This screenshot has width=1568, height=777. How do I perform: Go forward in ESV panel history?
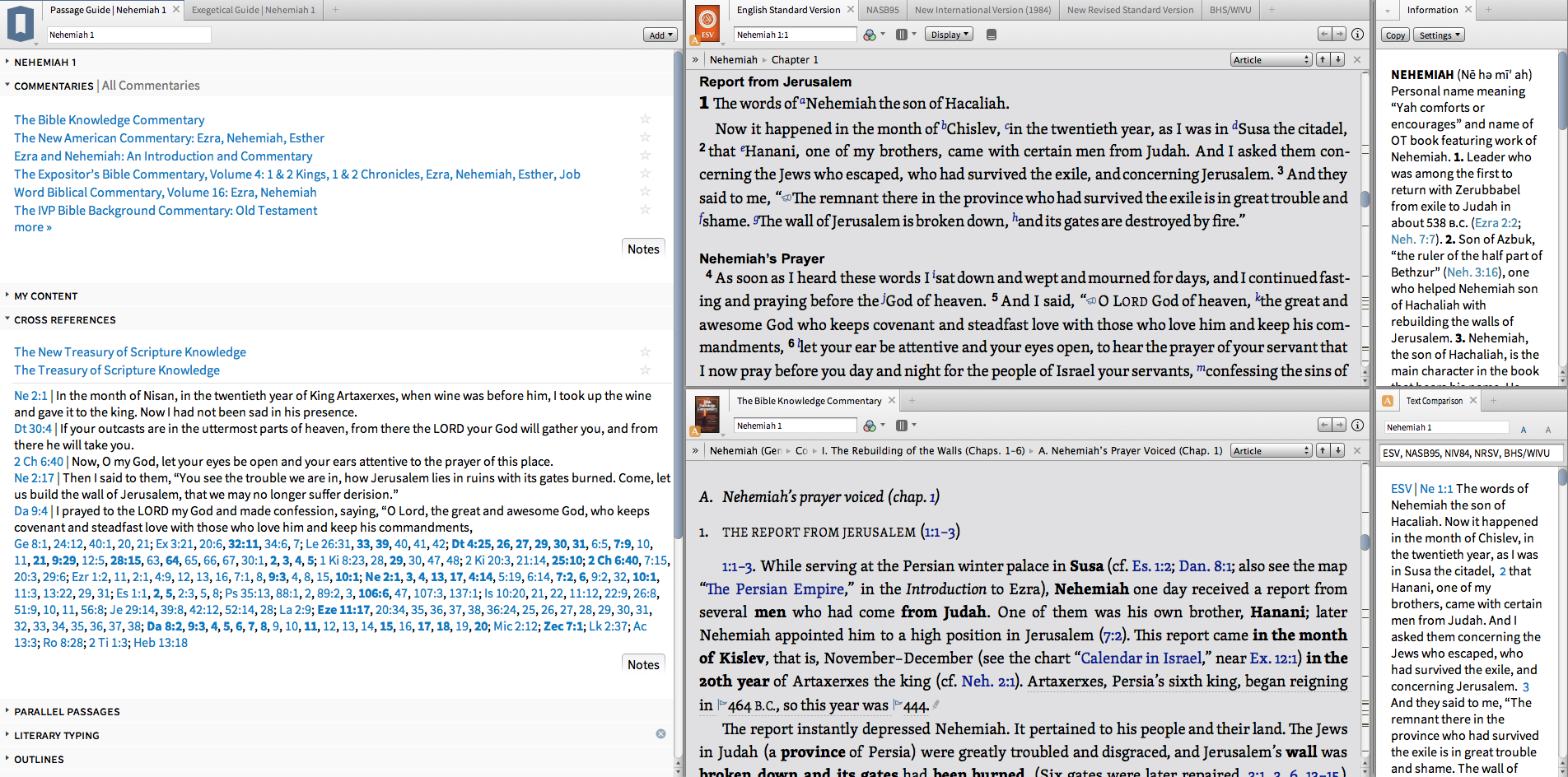[x=1340, y=35]
